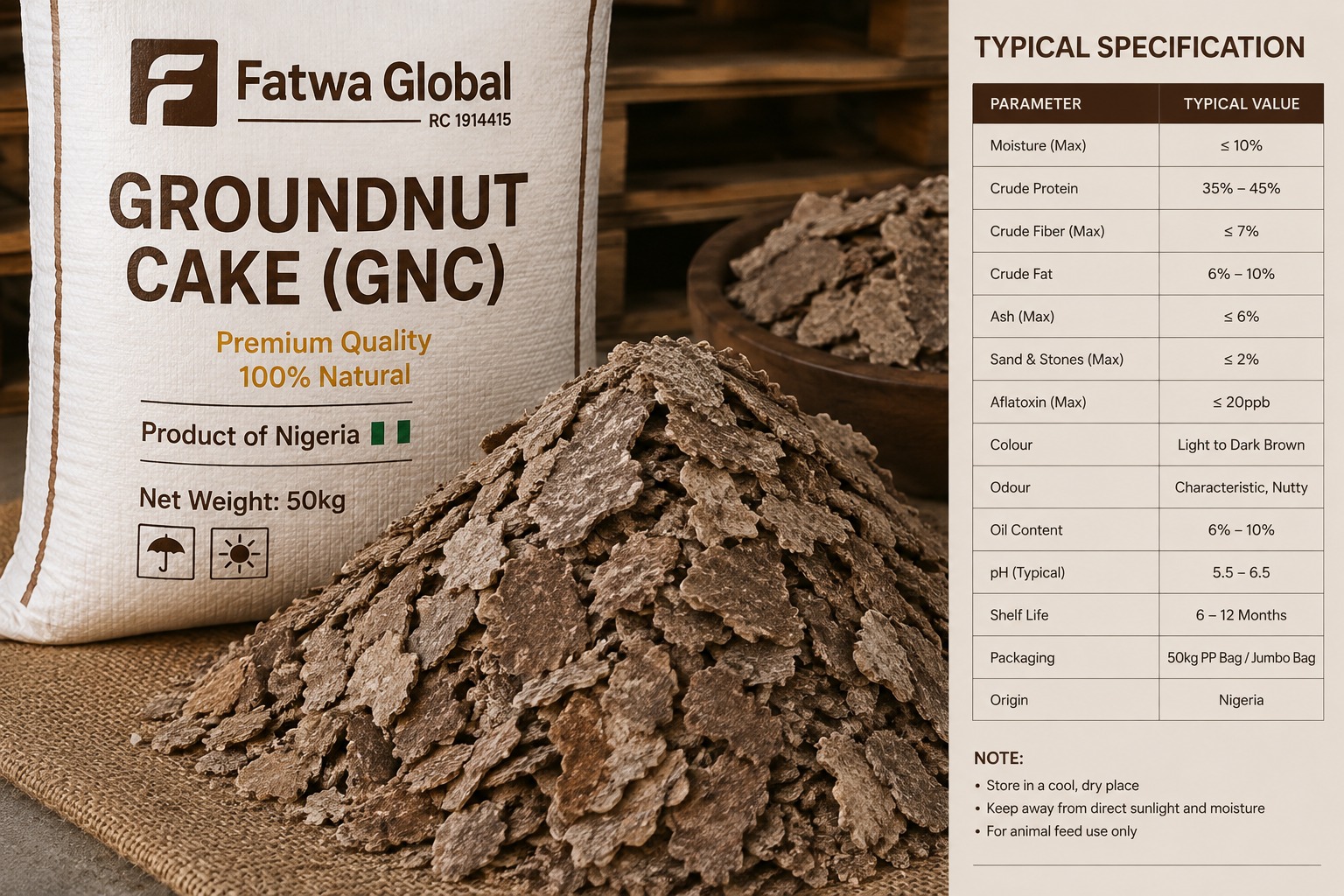Screen dimensions: 1344x896
Task: Click the 'Product of Nigeria' text
Action: coord(250,434)
